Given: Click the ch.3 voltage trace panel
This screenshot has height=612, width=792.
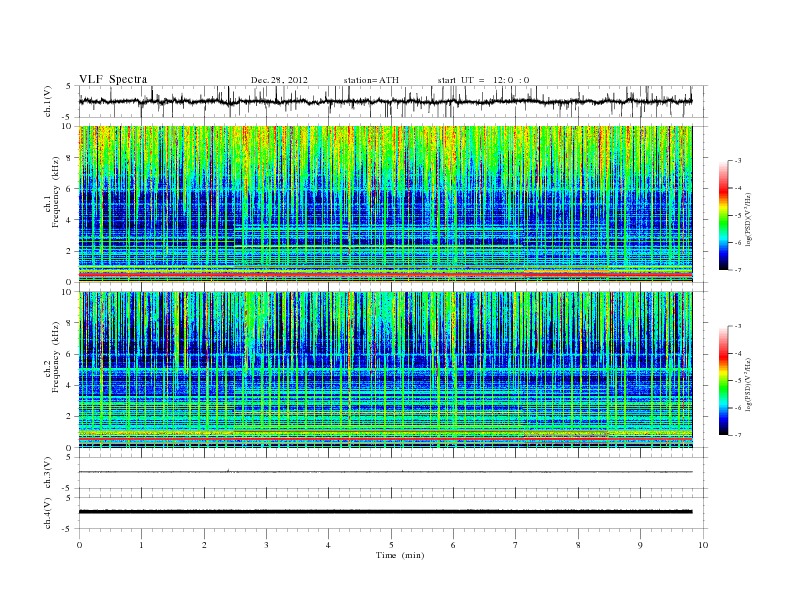Looking at the screenshot, I should [393, 473].
